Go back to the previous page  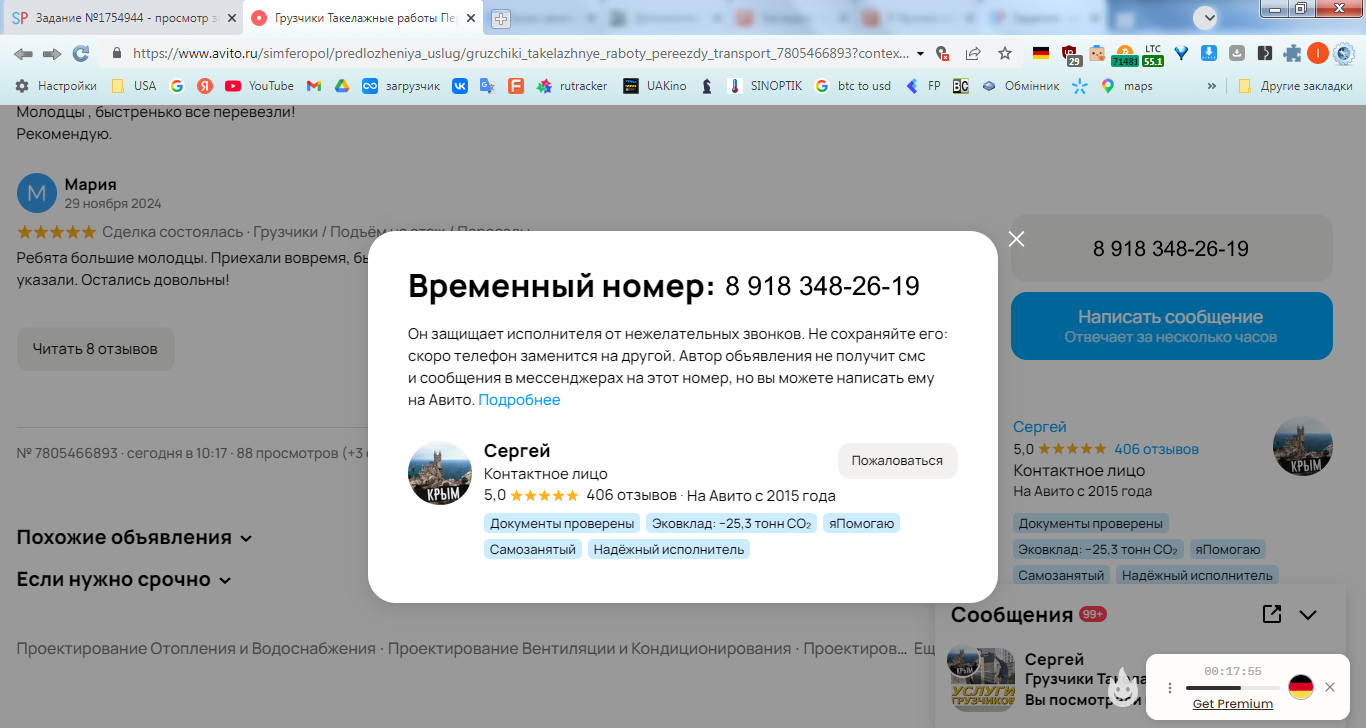23,53
